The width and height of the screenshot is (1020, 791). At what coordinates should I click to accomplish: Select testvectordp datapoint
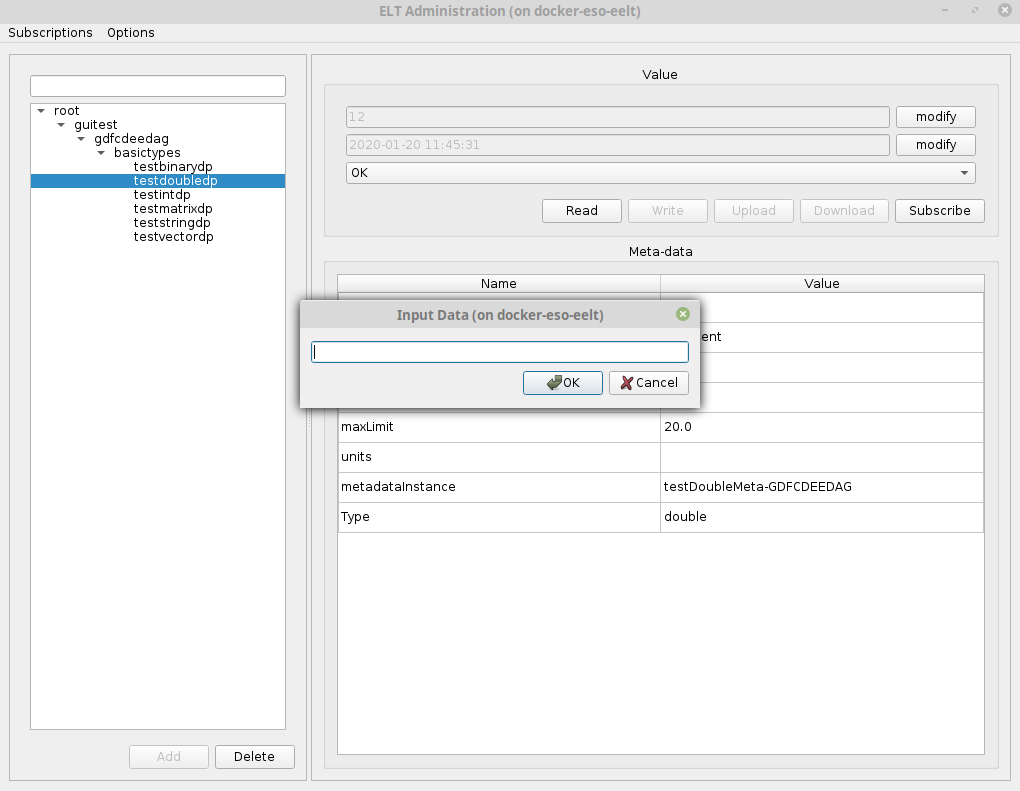coord(173,237)
